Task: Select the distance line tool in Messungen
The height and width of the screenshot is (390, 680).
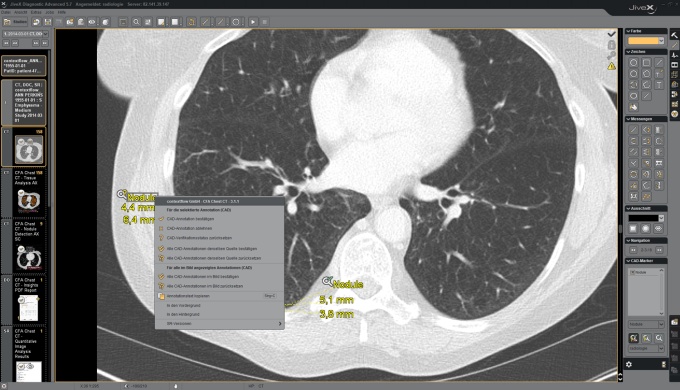Action: coord(634,130)
